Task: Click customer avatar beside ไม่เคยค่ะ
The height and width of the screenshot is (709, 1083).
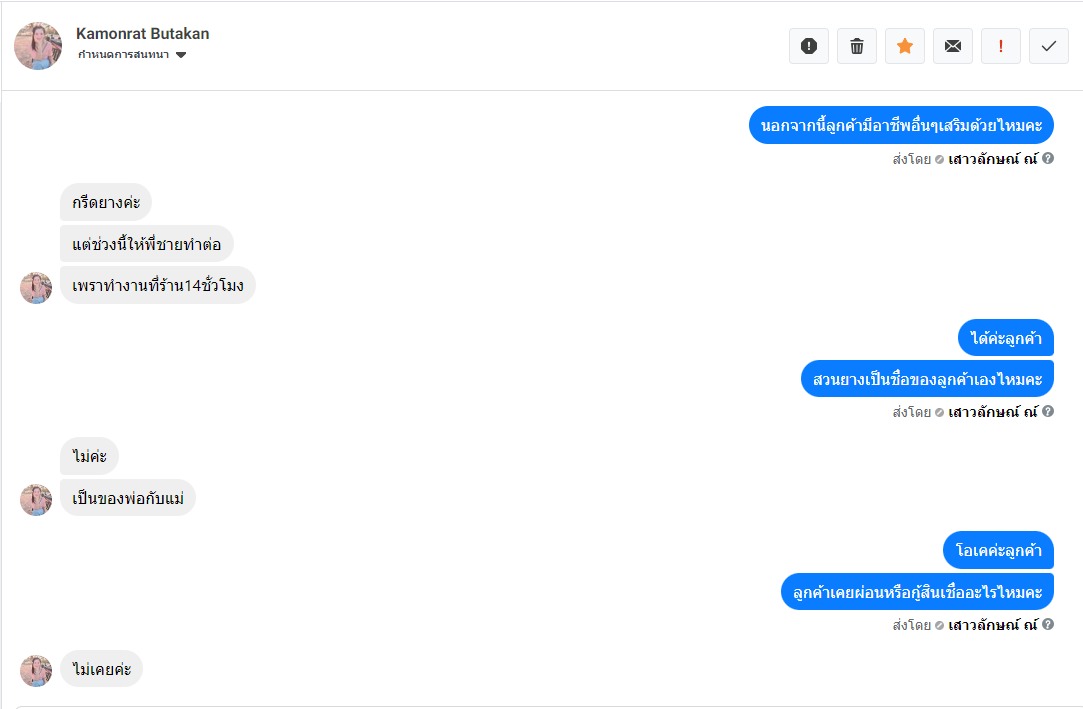Action: [x=36, y=670]
